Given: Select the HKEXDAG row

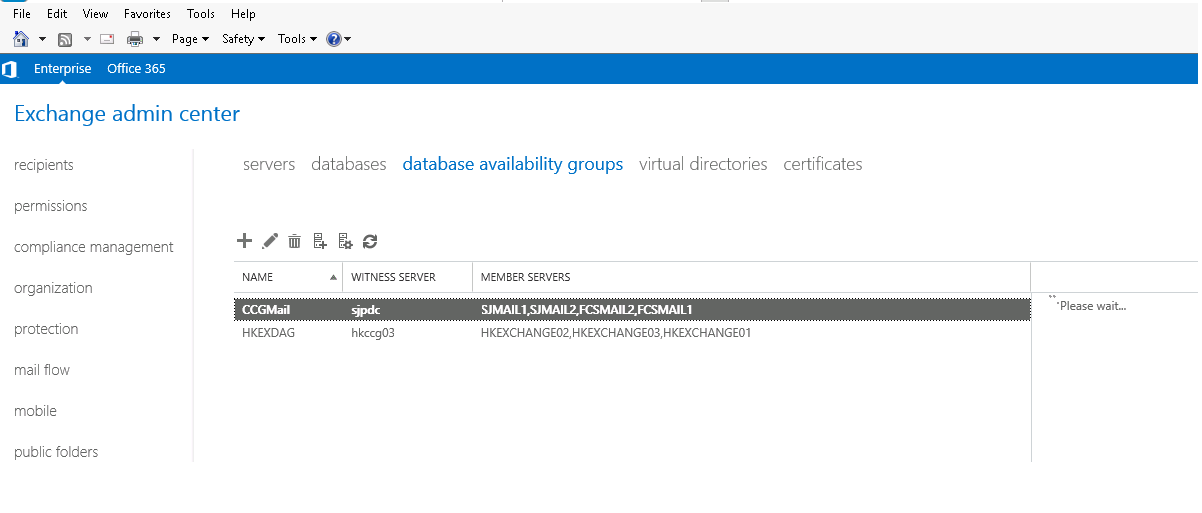Looking at the screenshot, I should click(x=632, y=333).
